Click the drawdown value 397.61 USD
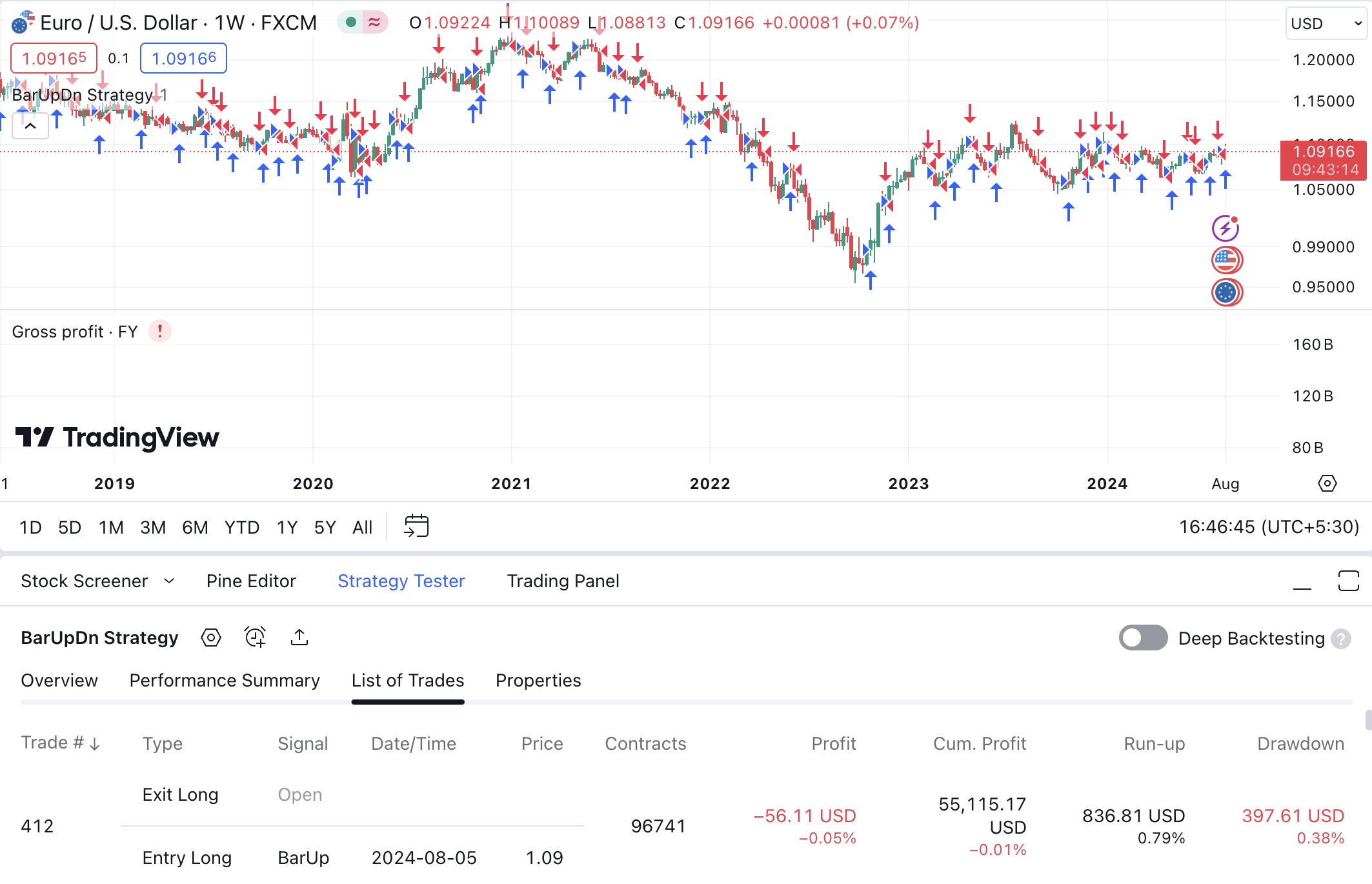Image resolution: width=1372 pixels, height=884 pixels. (x=1293, y=816)
